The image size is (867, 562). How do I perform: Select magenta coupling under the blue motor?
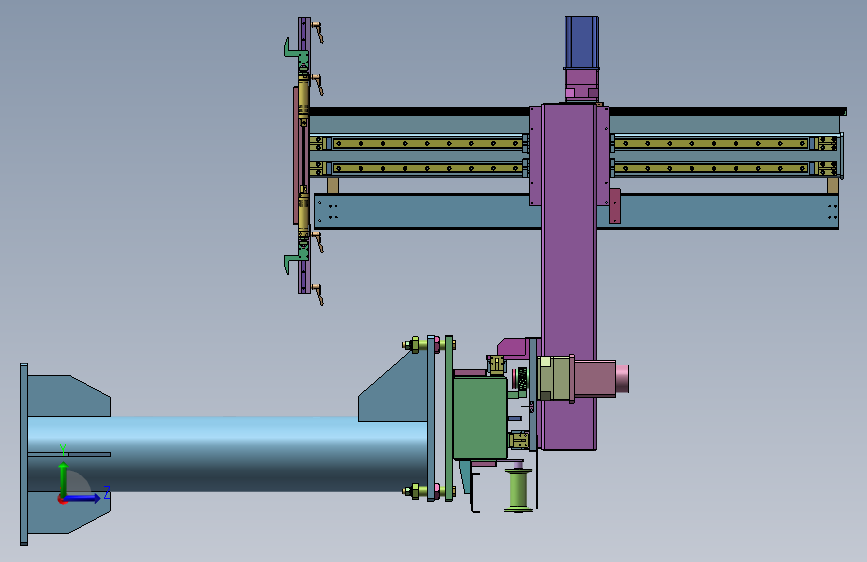[581, 84]
